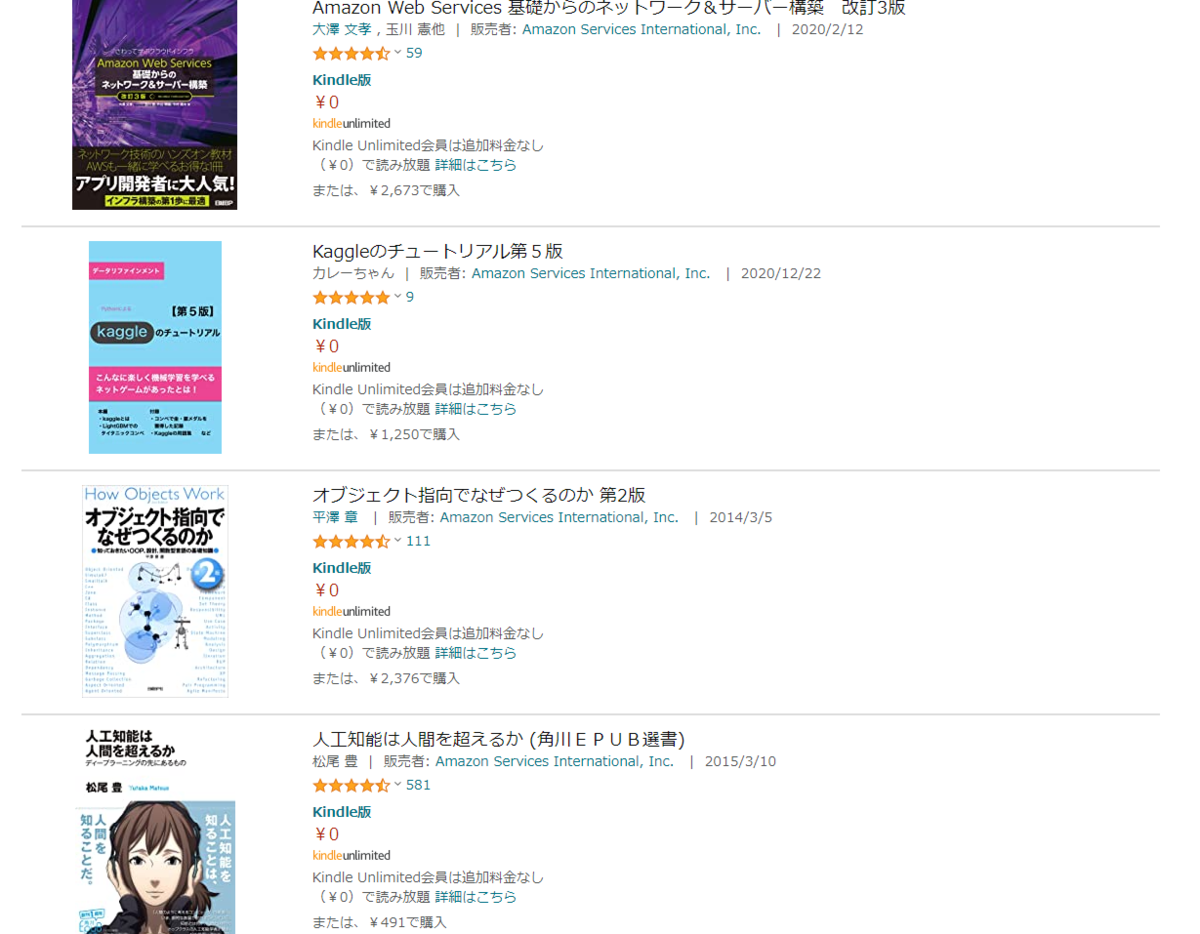Click publication date 2020/12/22
Viewport: 1200px width, 934px height.
tap(781, 273)
